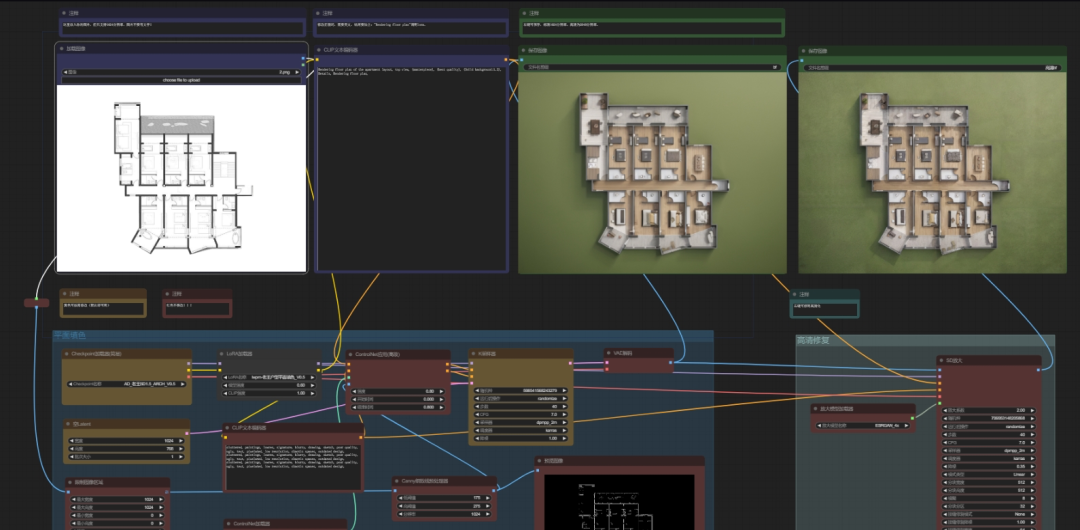Click the Canny edge preview image

[620, 502]
